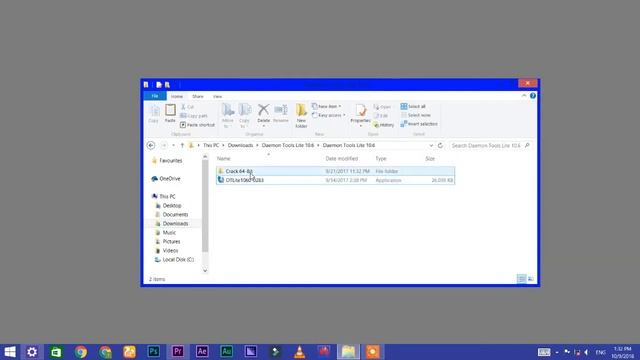Click the Move to icon
The image size is (640, 360).
tap(228, 110)
